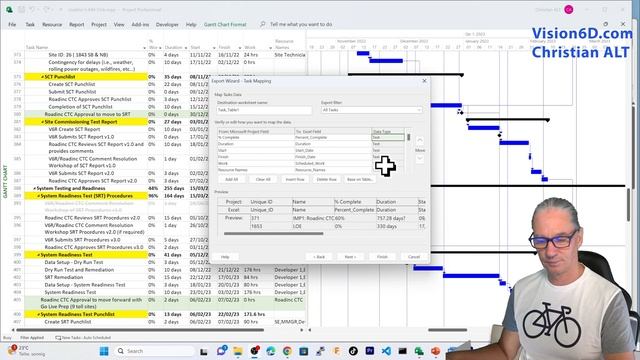Click the Move down arrow in Export Wizard
640x360 pixels.
tap(420, 159)
